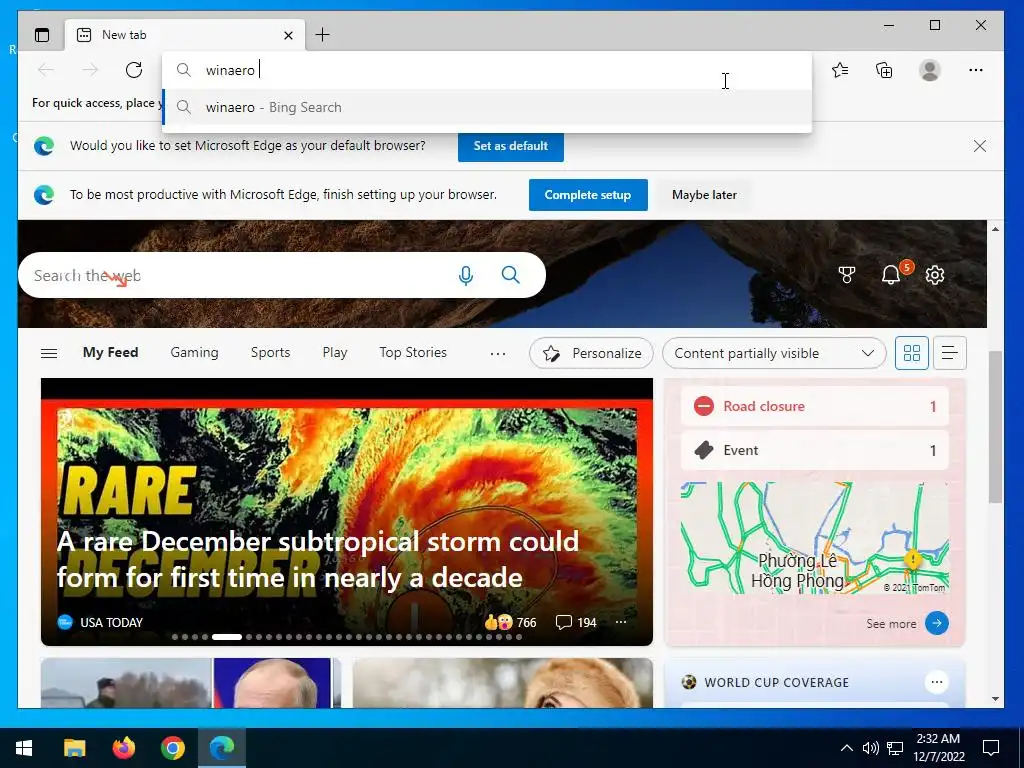This screenshot has width=1024, height=768.
Task: Click the blue search magnifier icon
Action: pos(511,275)
